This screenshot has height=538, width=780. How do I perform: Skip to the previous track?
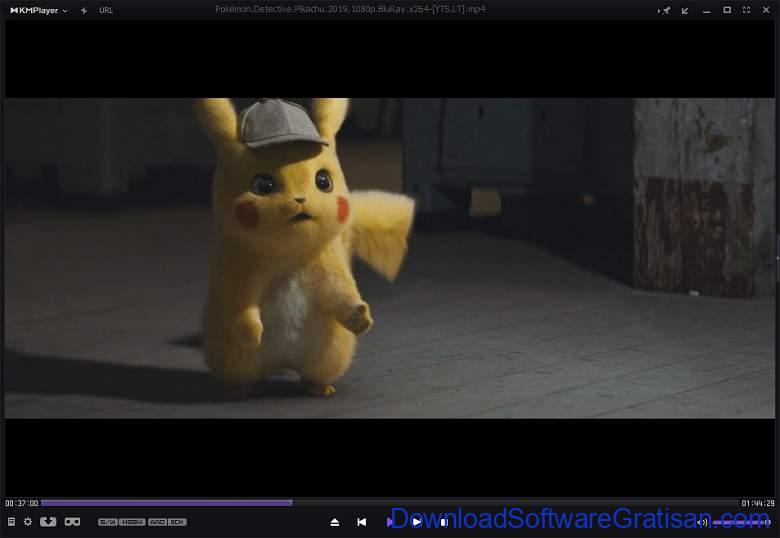[362, 522]
